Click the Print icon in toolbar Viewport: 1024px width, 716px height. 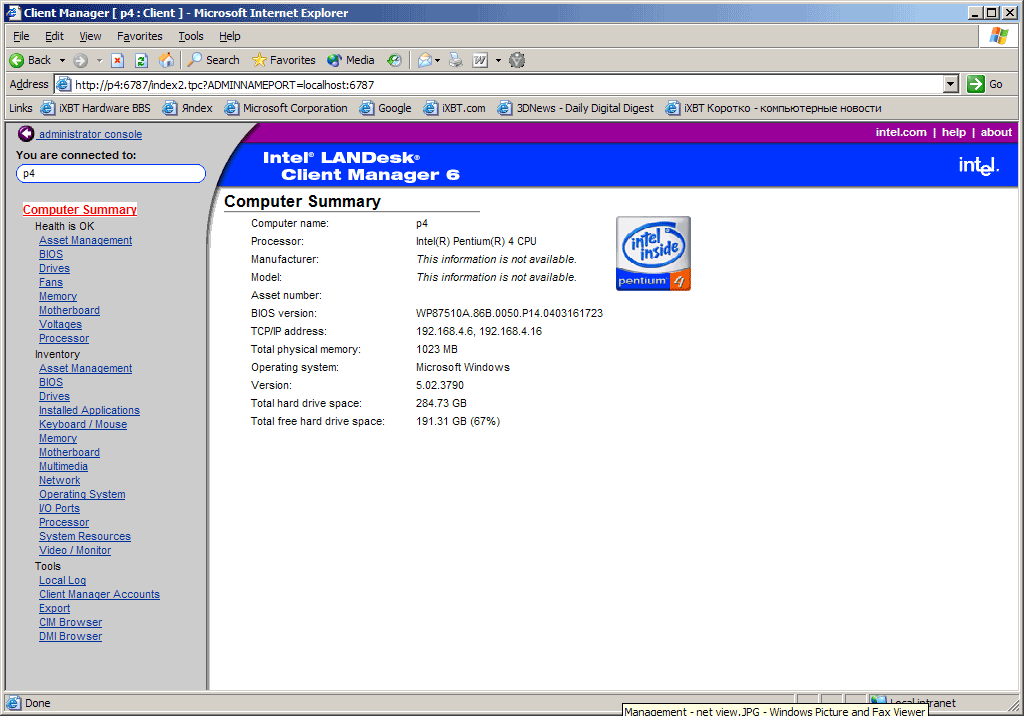456,60
